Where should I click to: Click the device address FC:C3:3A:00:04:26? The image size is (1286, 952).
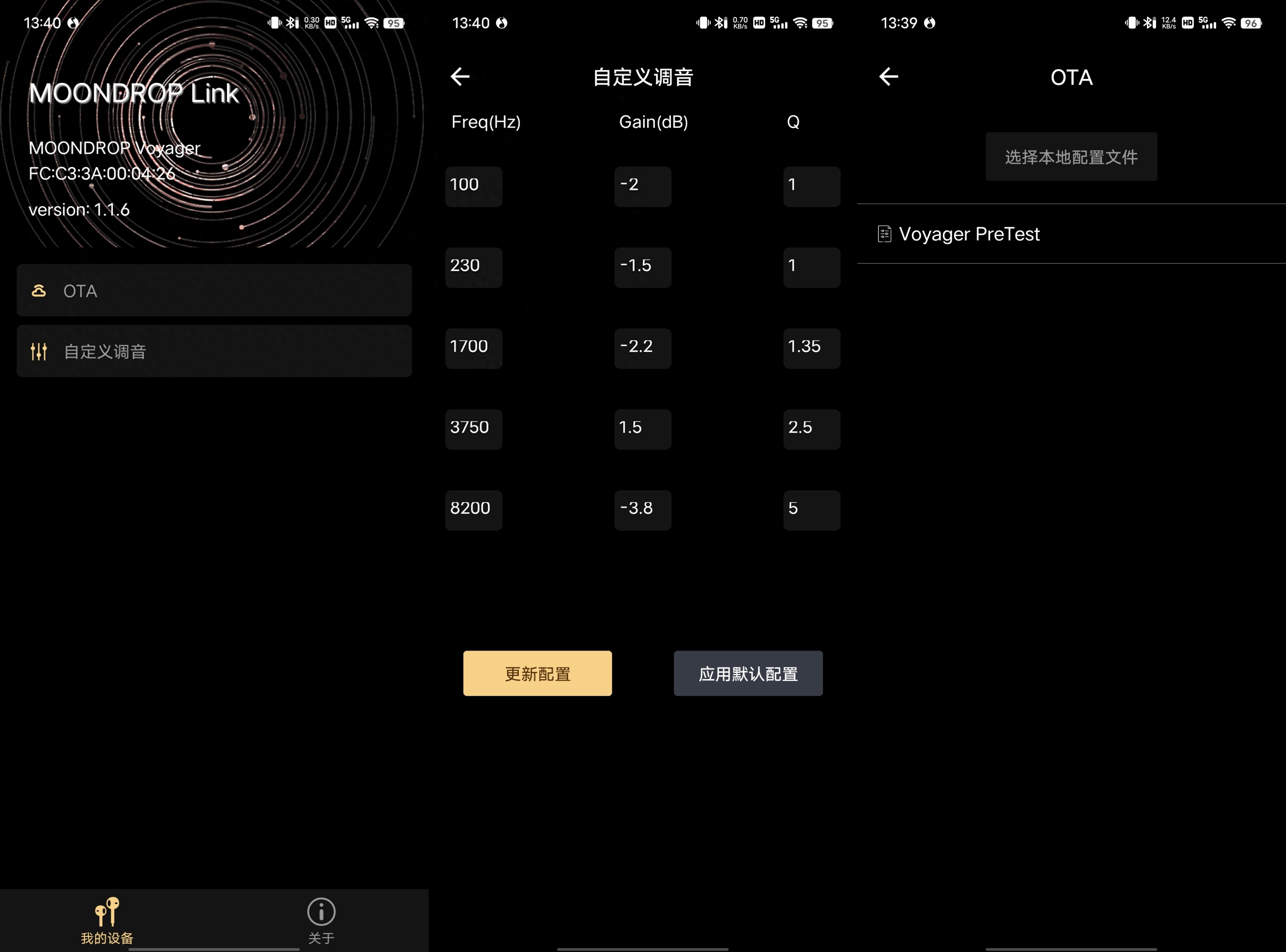coord(102,174)
